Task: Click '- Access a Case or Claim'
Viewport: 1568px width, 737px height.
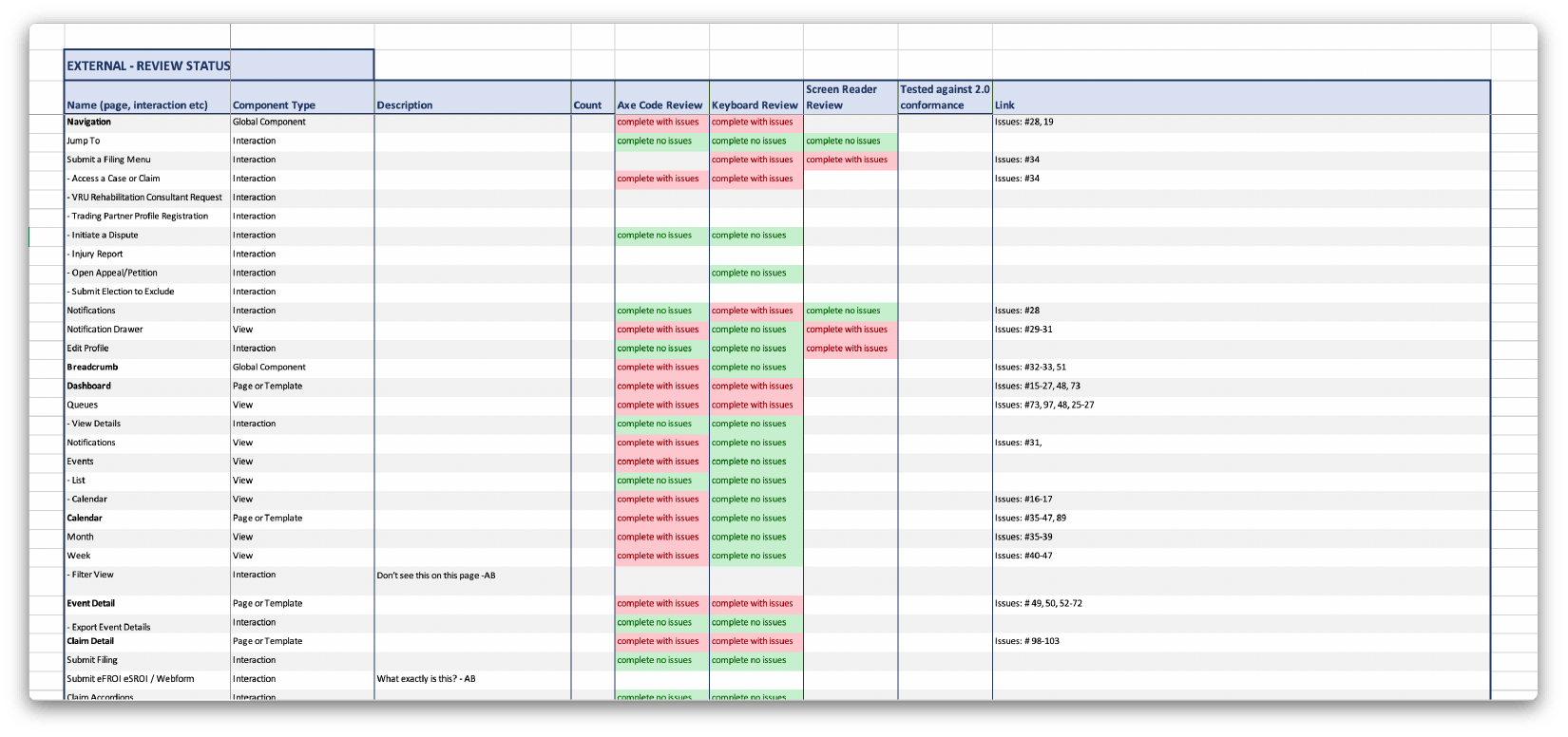Action: pyautogui.click(x=147, y=180)
